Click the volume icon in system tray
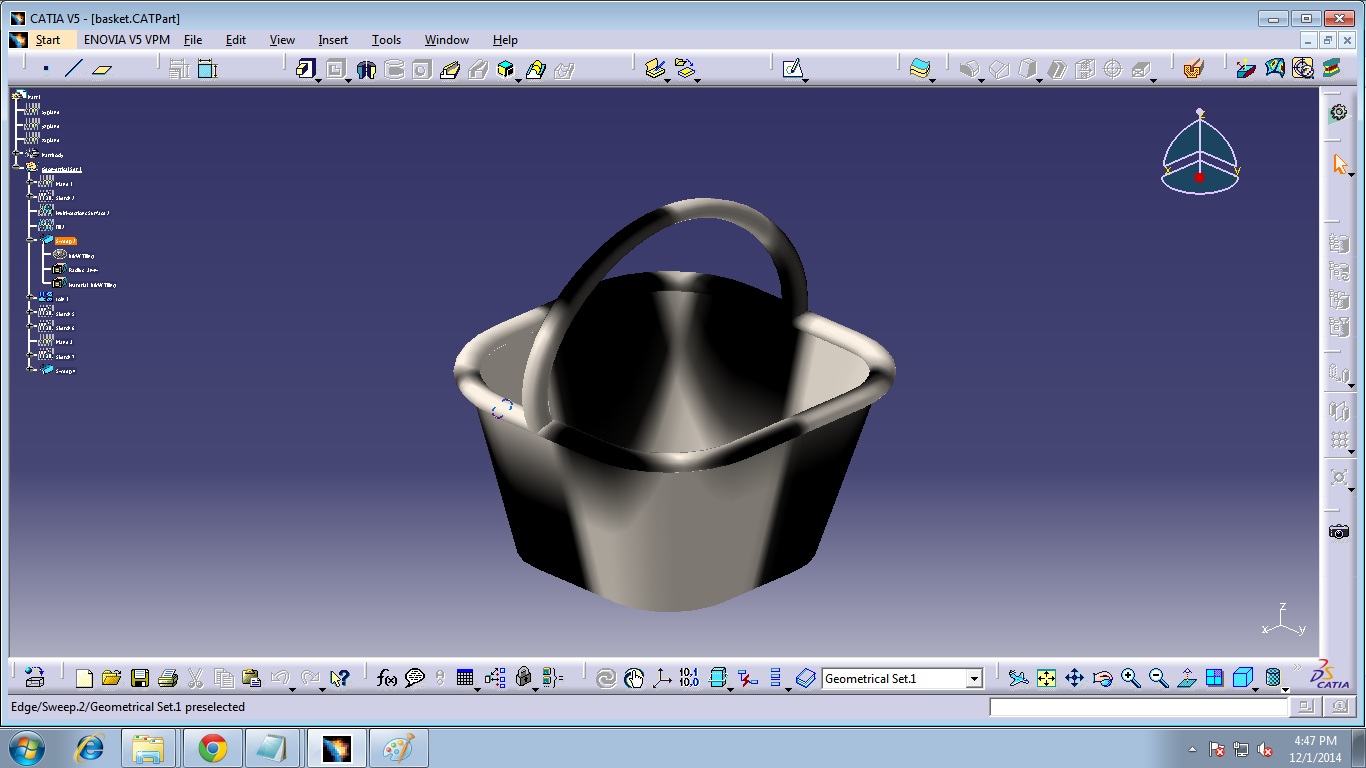Image resolution: width=1366 pixels, height=768 pixels. click(x=1265, y=749)
